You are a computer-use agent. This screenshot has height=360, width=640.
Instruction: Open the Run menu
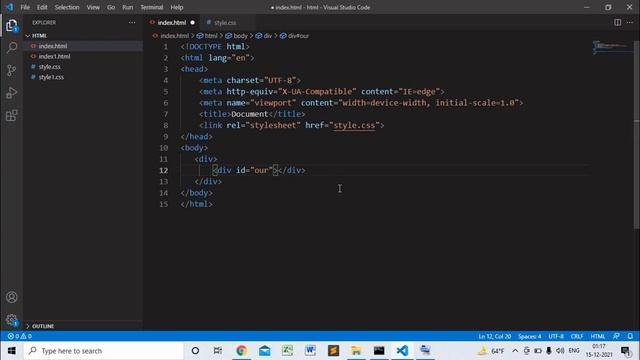point(128,7)
